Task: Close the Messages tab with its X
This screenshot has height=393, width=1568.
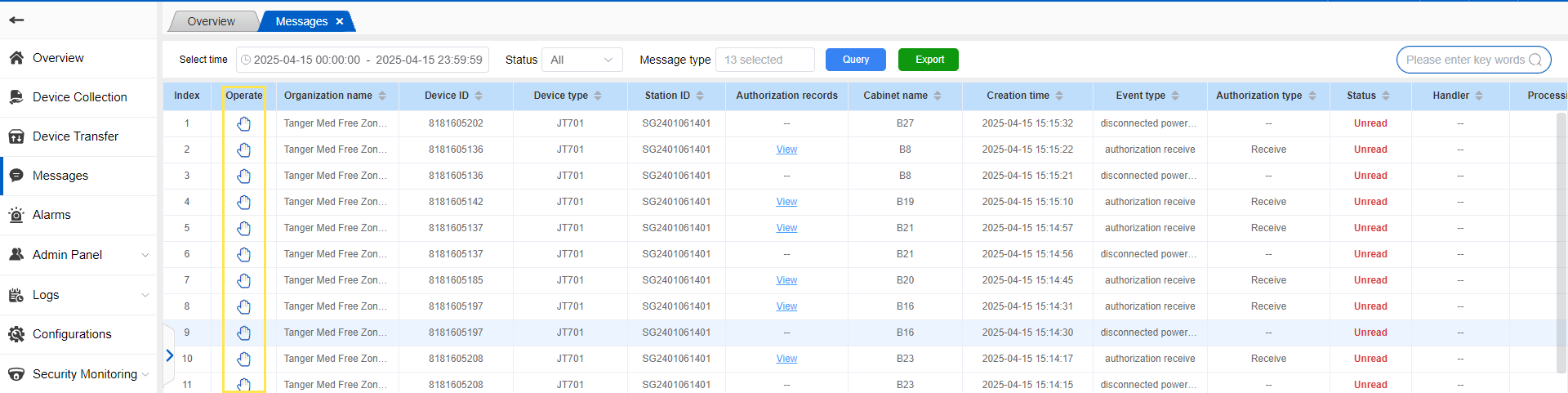Action: tap(340, 21)
